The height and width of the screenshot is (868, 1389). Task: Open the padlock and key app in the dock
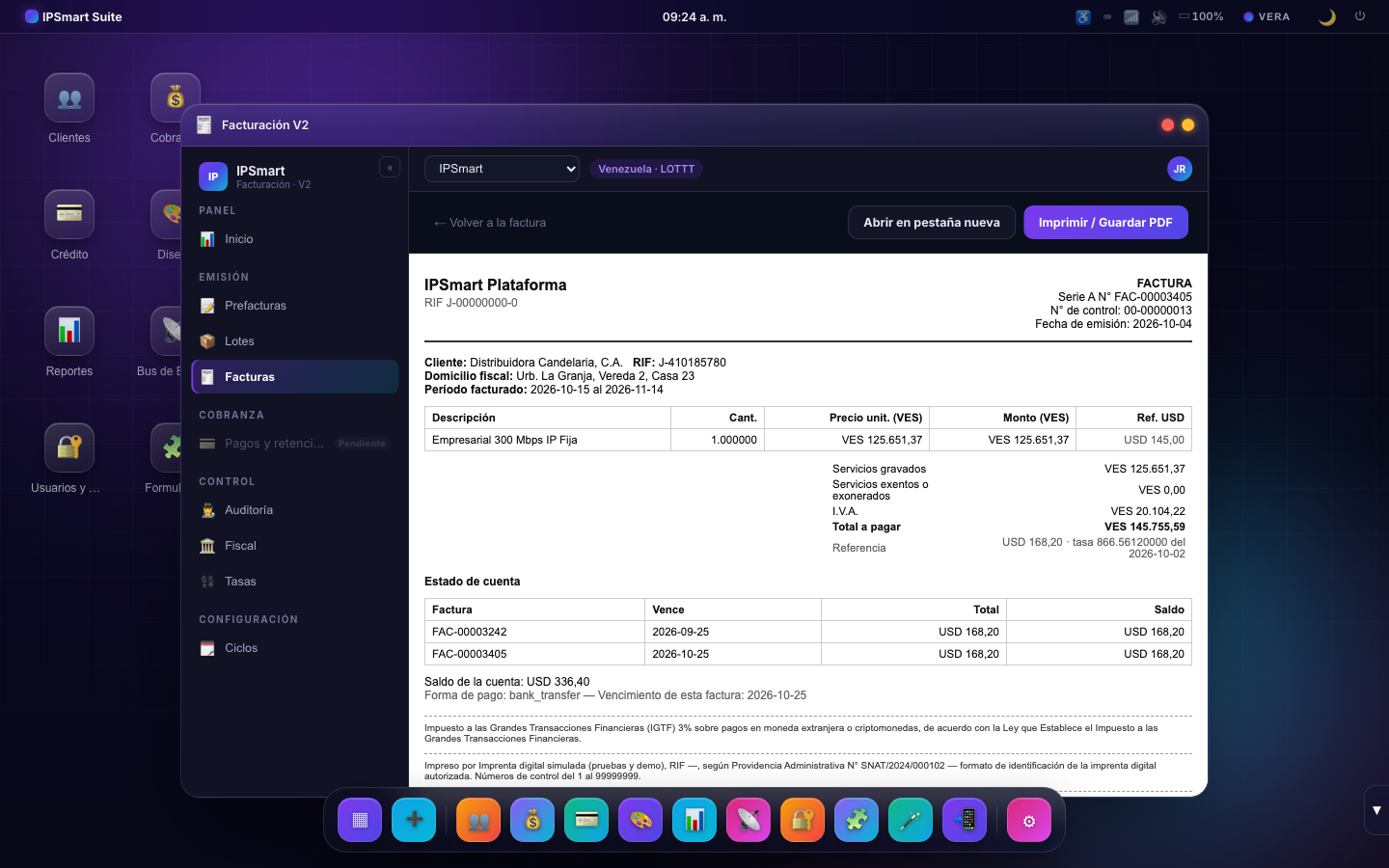[x=803, y=821]
